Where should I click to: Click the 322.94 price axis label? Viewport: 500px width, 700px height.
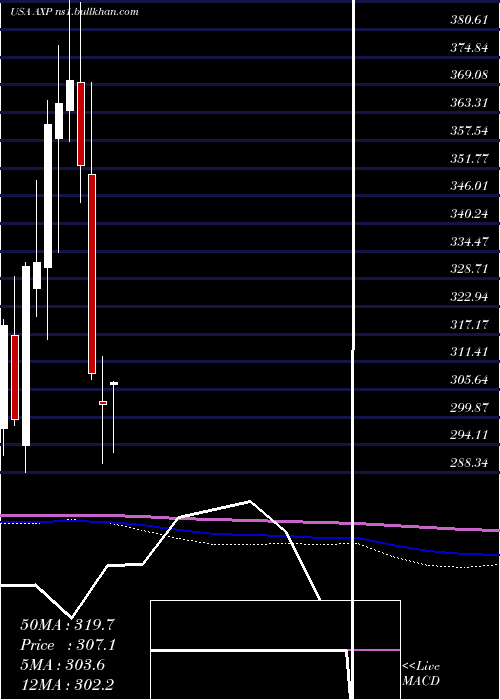click(469, 297)
